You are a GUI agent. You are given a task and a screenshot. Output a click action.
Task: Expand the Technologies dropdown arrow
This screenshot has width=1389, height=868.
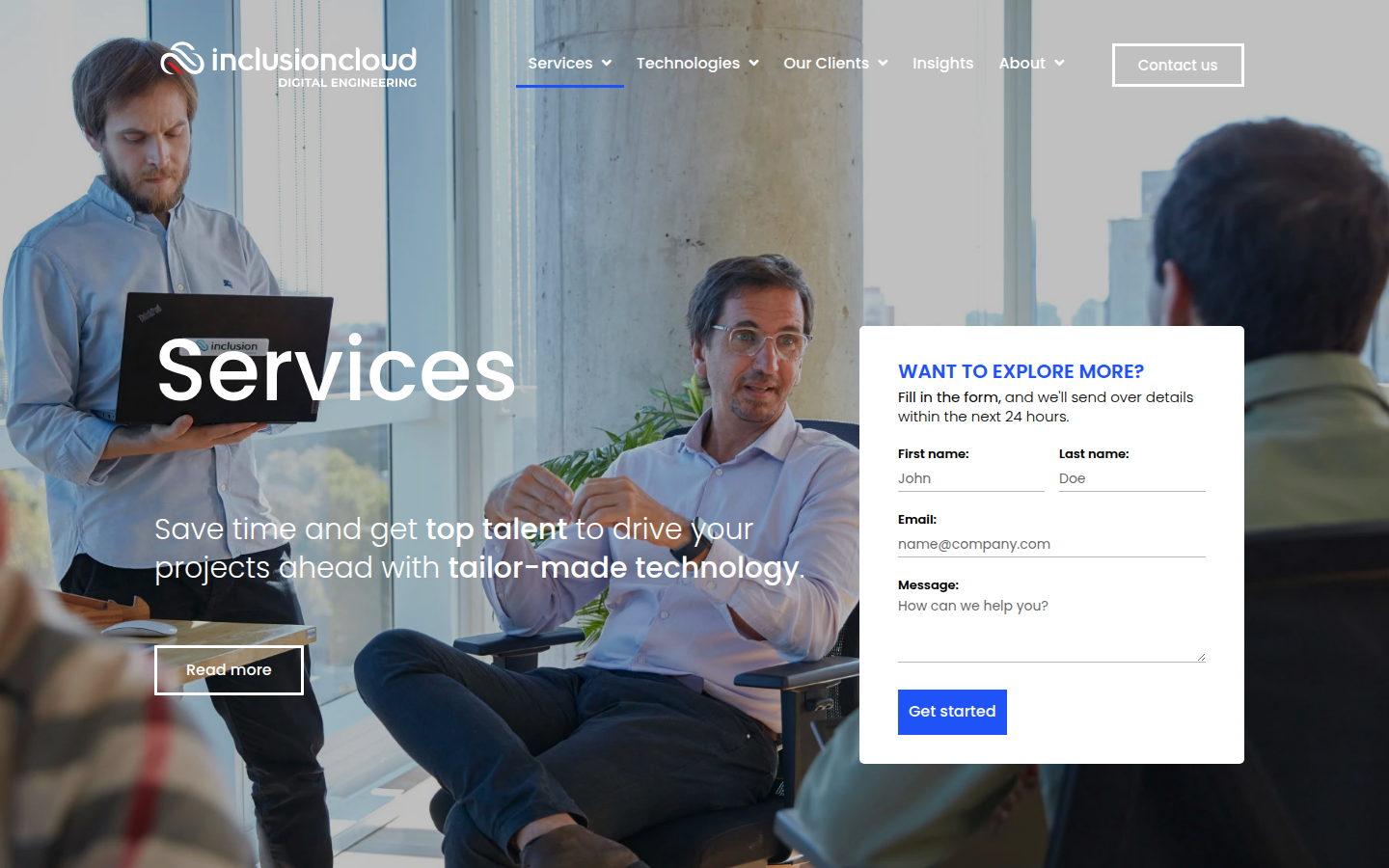tap(754, 64)
